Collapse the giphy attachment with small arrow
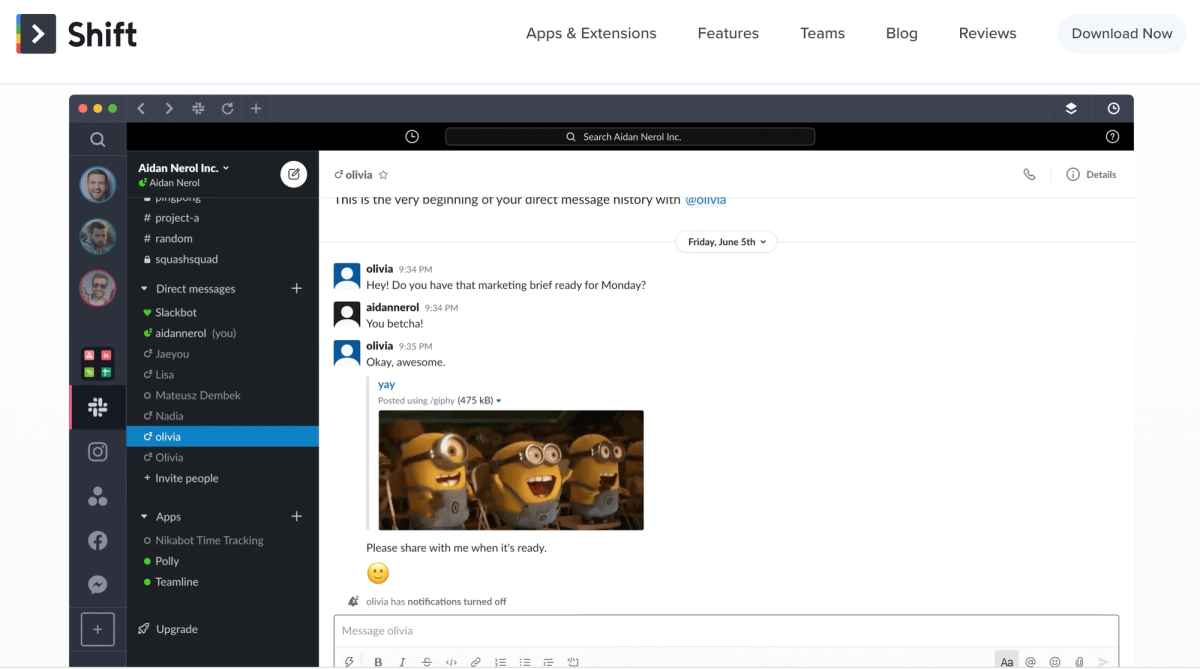This screenshot has width=1200, height=669. [x=499, y=401]
